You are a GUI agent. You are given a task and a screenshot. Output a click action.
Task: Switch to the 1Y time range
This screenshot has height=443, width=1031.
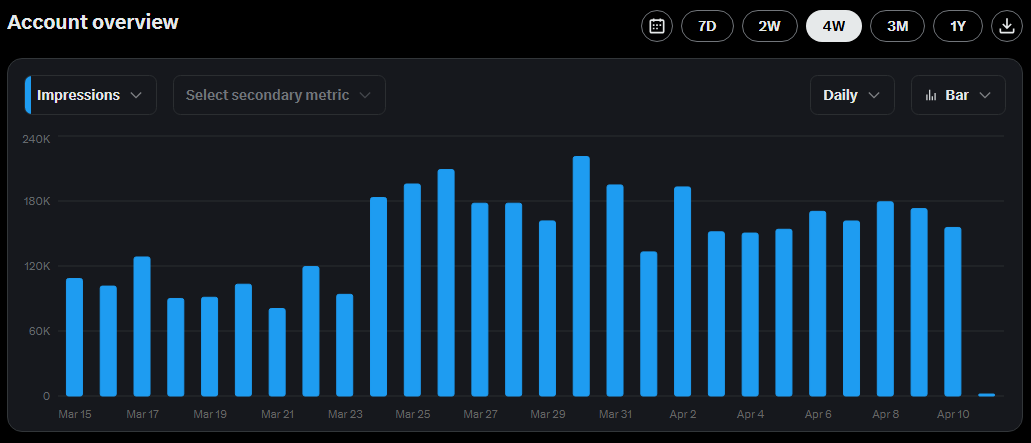(958, 26)
